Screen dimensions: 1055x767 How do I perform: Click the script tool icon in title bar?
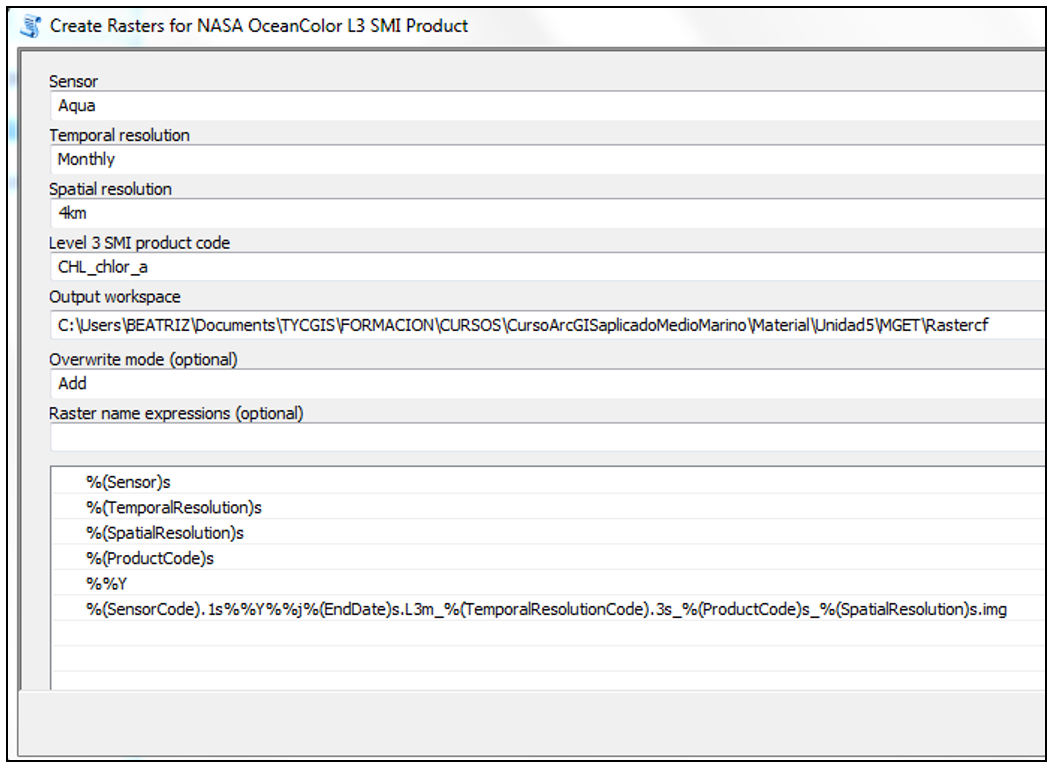31,26
